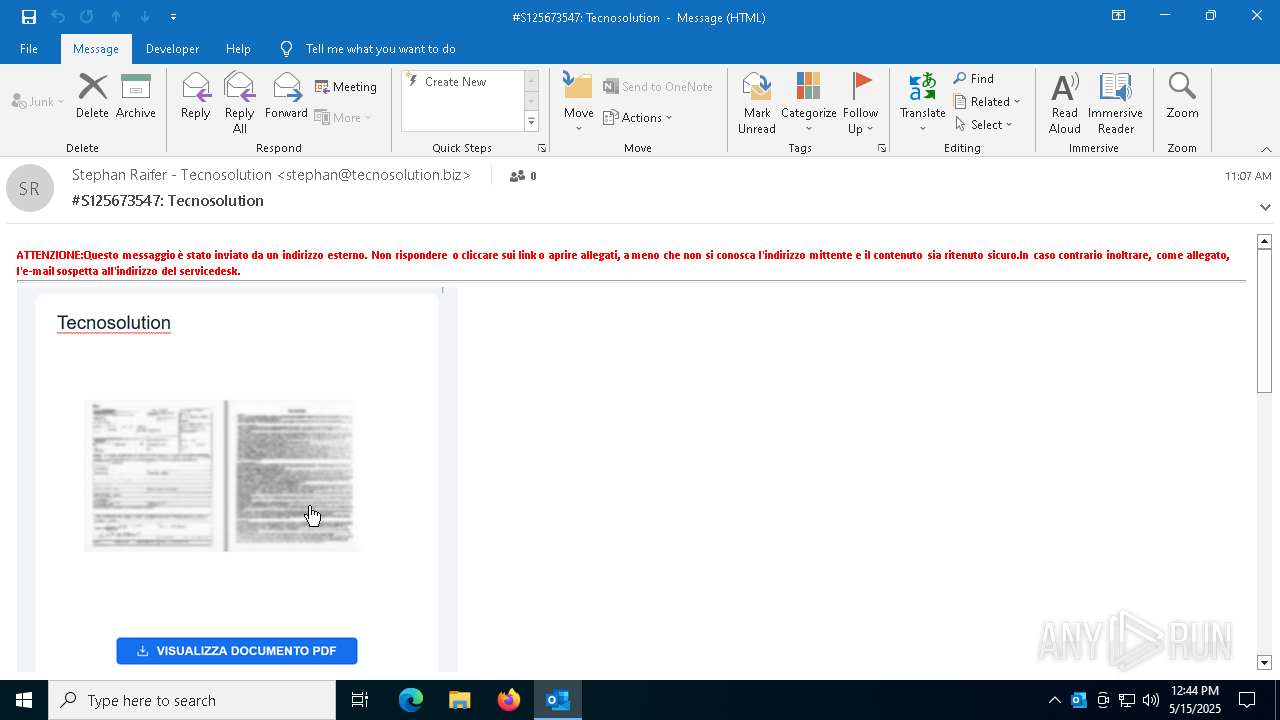Open Immersive Reader
The width and height of the screenshot is (1280, 720).
pyautogui.click(x=1115, y=103)
